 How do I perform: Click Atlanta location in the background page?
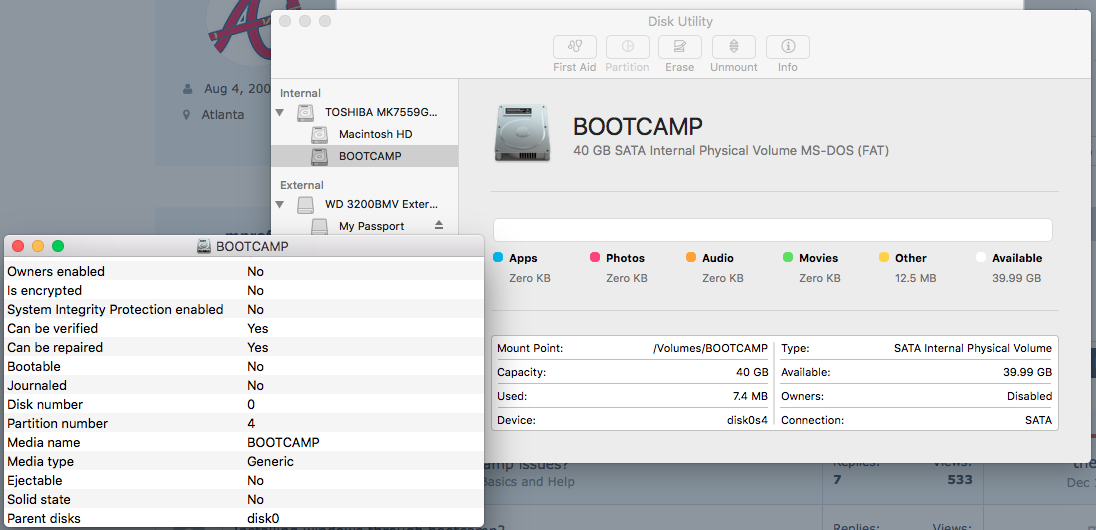click(x=223, y=115)
